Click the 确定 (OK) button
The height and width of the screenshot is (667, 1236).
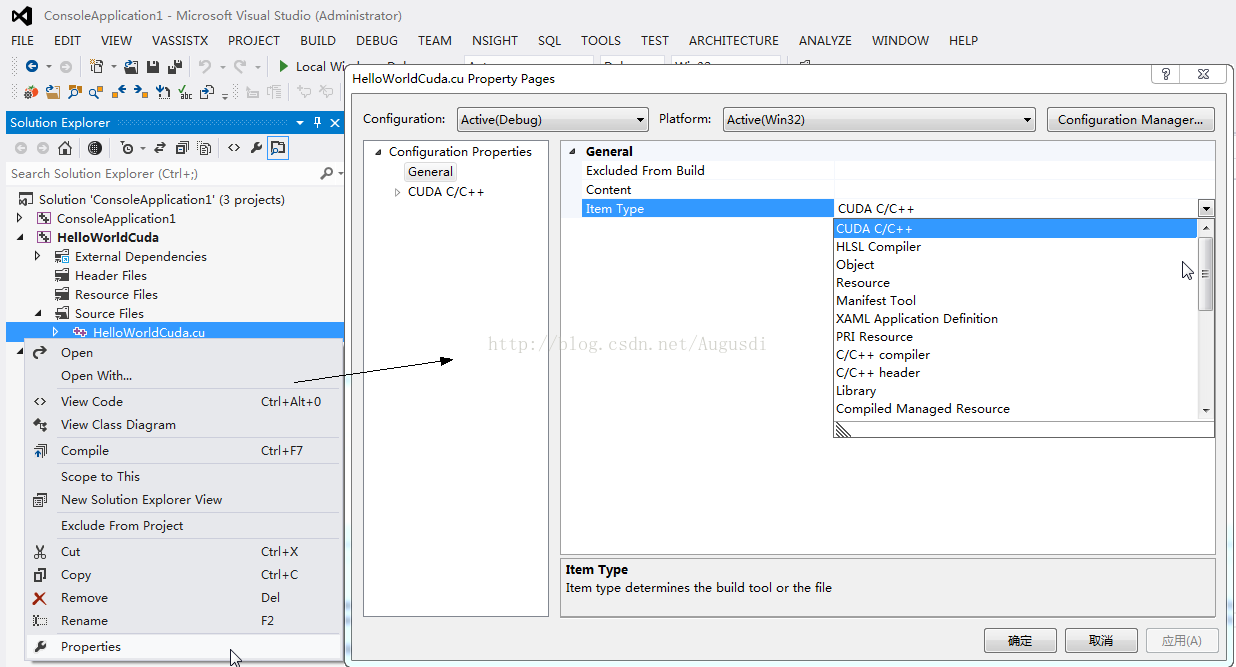(x=1020, y=640)
